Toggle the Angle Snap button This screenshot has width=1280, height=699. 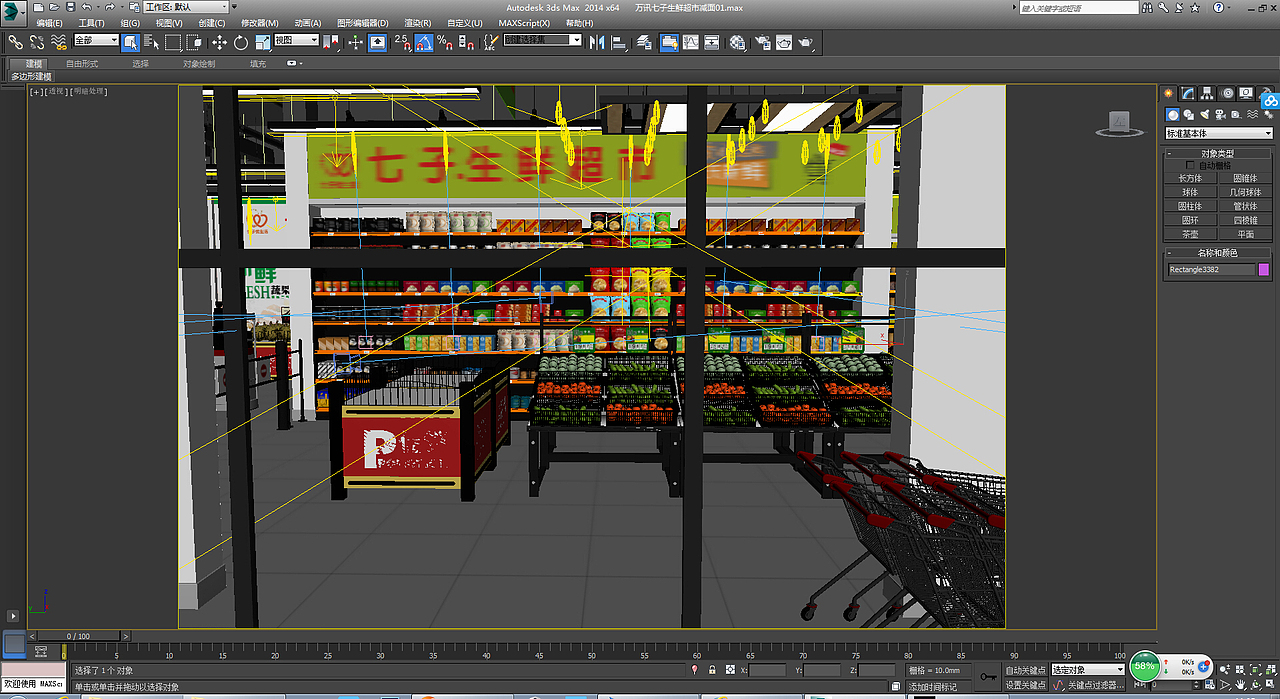click(x=424, y=42)
